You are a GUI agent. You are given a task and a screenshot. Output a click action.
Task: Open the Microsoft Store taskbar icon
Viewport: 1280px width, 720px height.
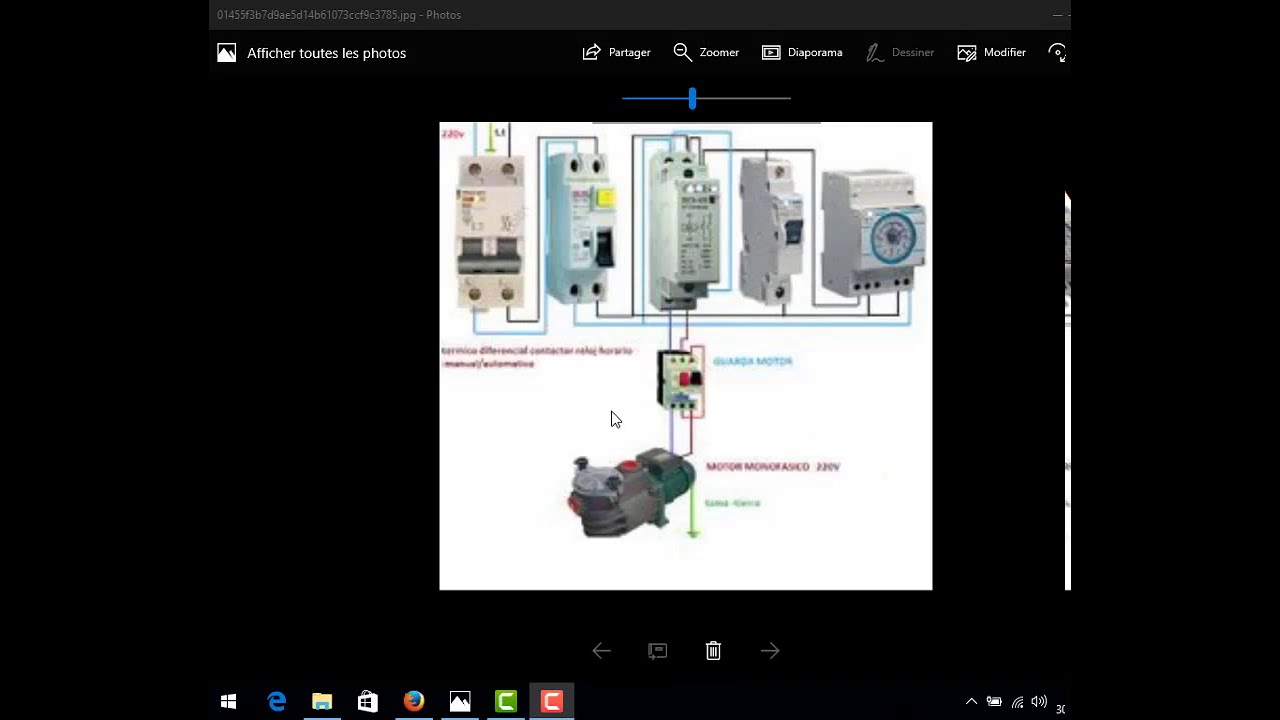(368, 702)
